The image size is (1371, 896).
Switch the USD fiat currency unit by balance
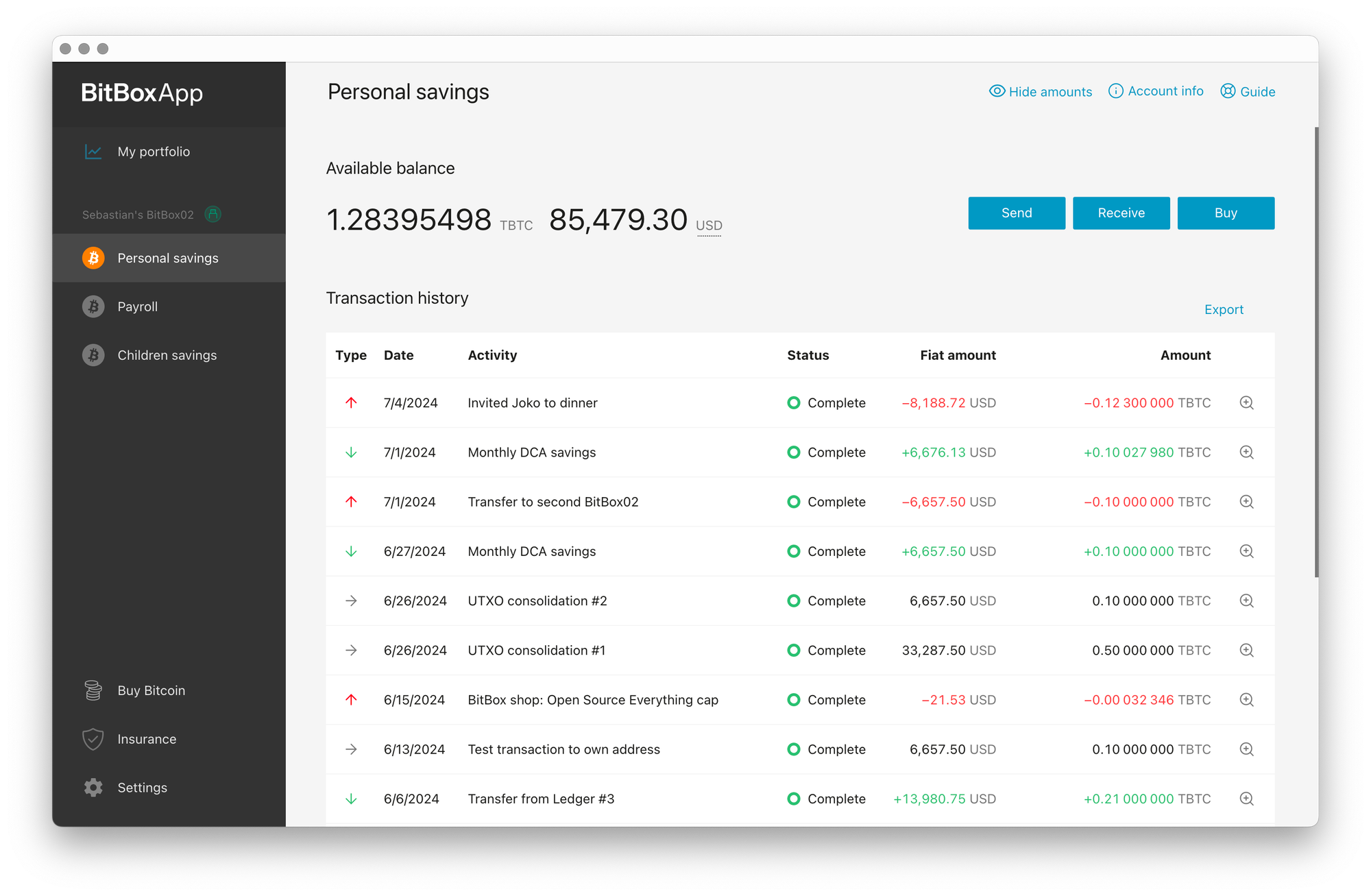coord(709,226)
